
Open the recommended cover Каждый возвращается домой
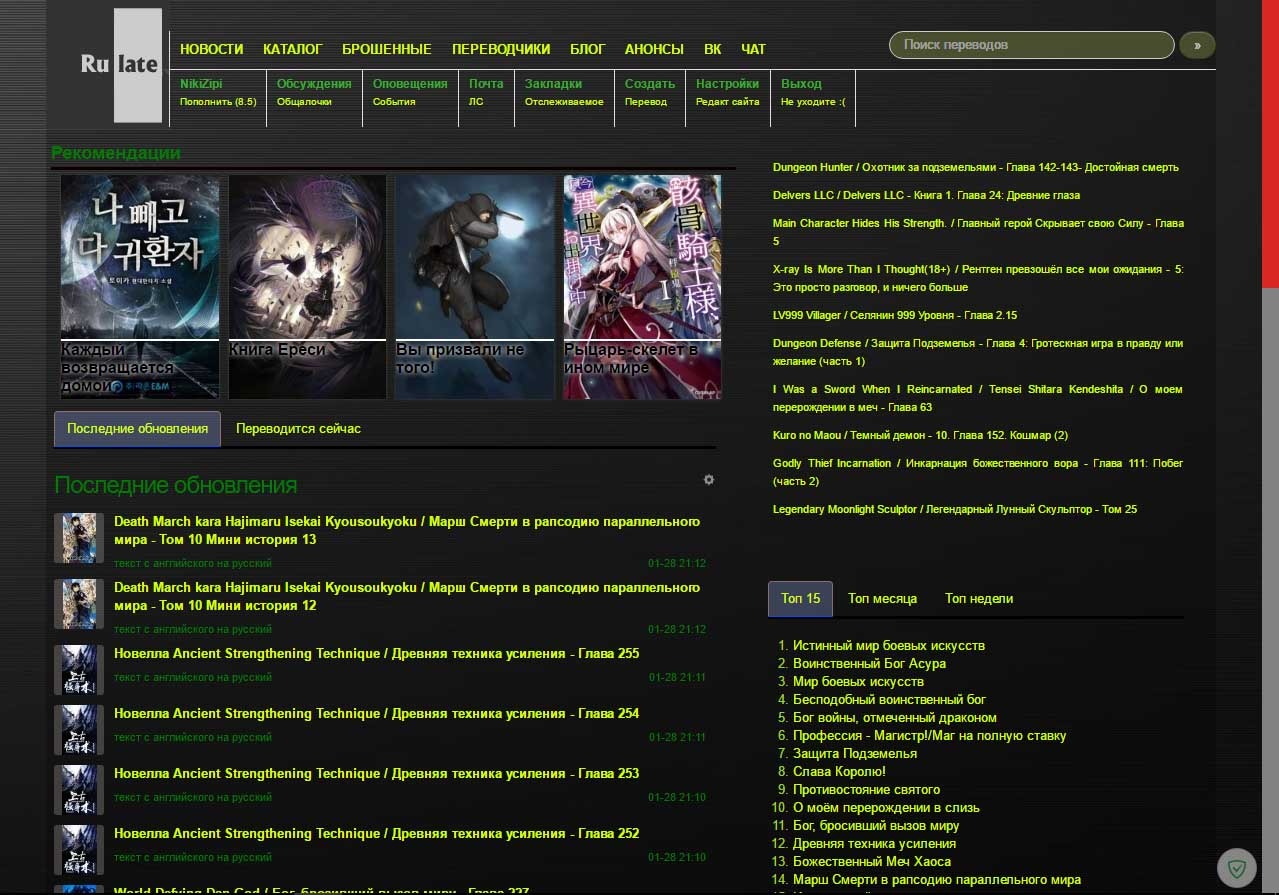pyautogui.click(x=140, y=287)
